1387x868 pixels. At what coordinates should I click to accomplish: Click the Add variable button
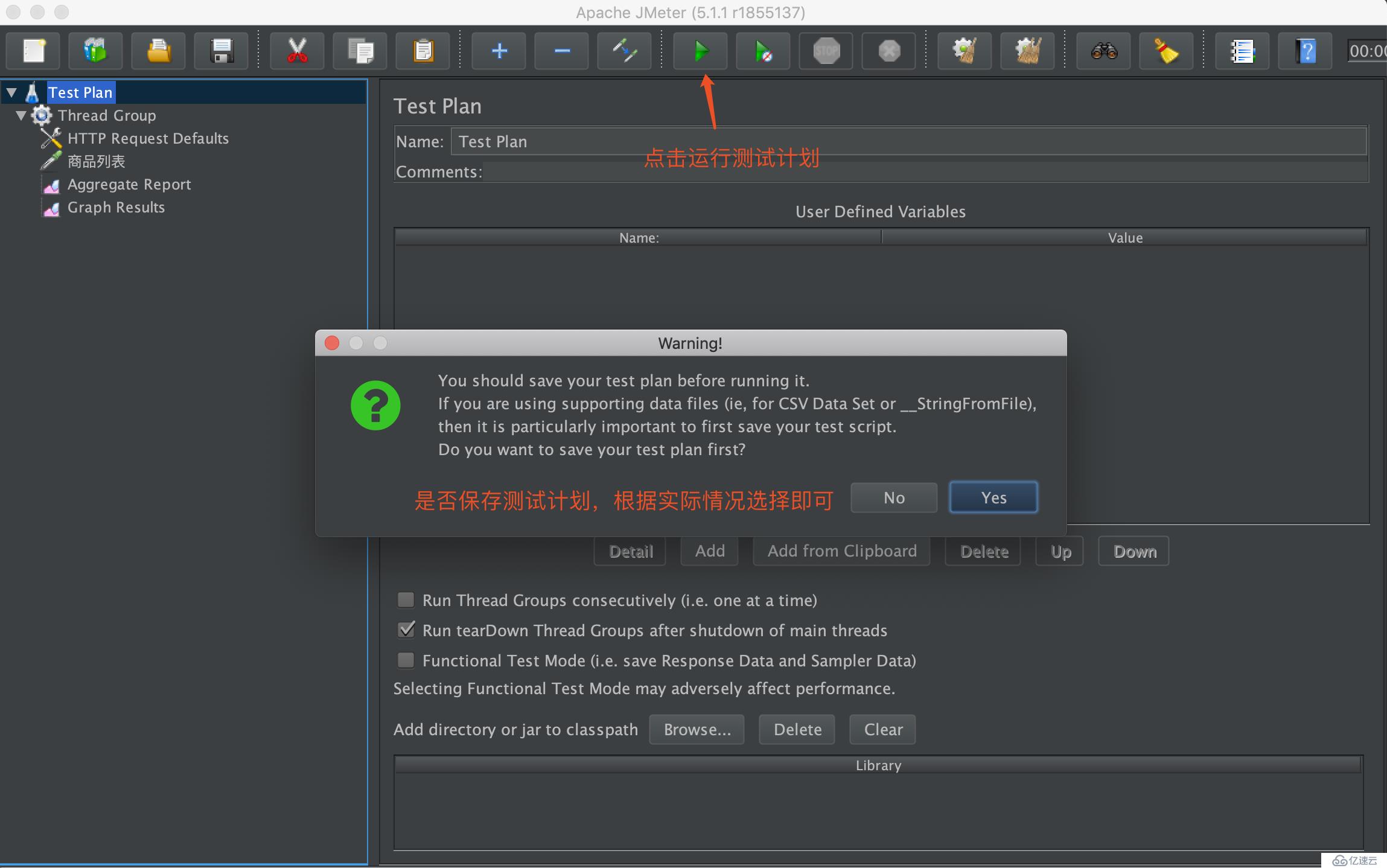(x=709, y=551)
